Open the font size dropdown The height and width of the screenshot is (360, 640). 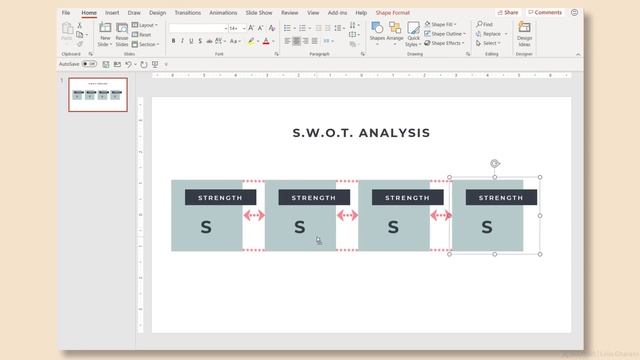[244, 28]
